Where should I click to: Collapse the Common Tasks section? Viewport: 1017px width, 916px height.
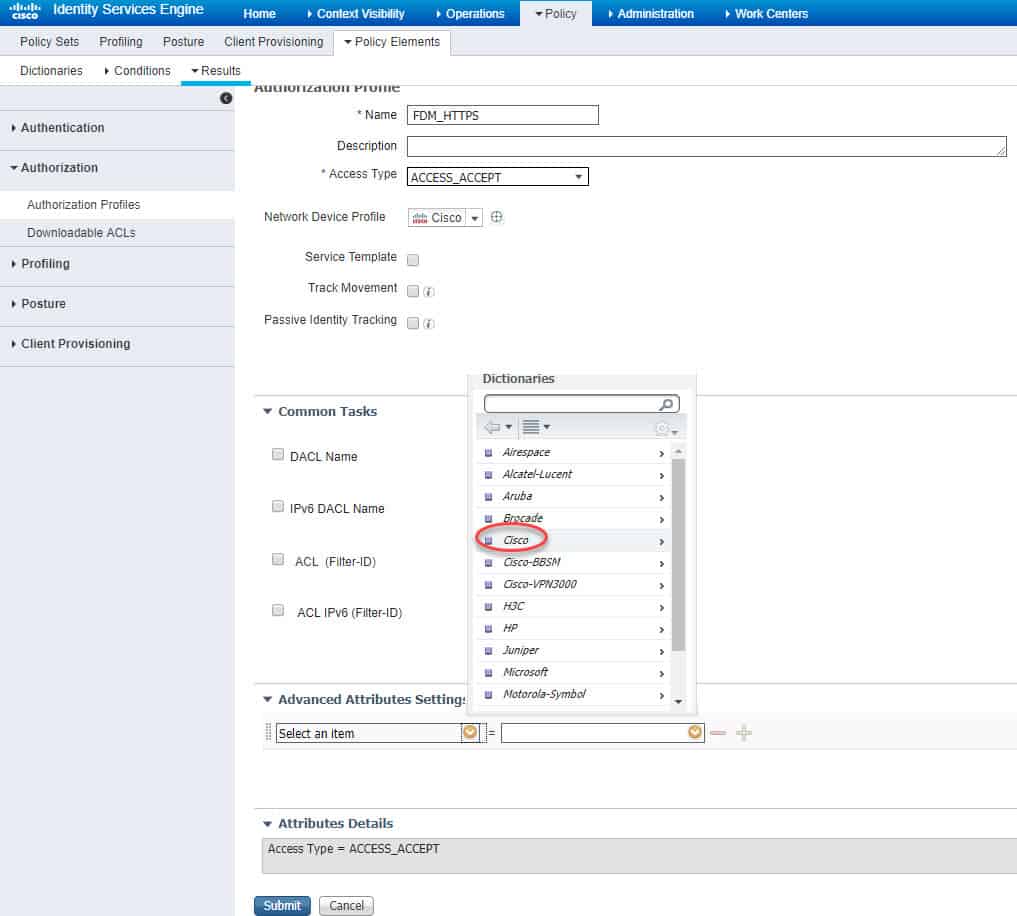pos(267,411)
